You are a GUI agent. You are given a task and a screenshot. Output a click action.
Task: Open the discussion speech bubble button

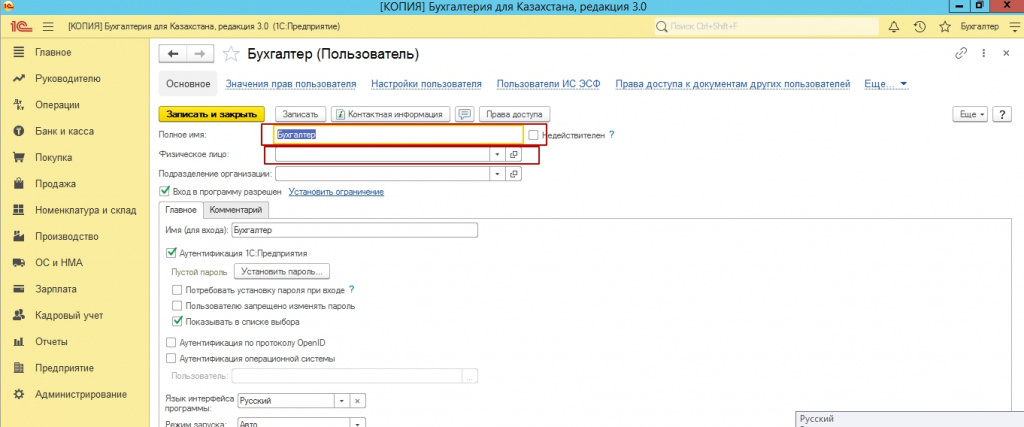465,114
